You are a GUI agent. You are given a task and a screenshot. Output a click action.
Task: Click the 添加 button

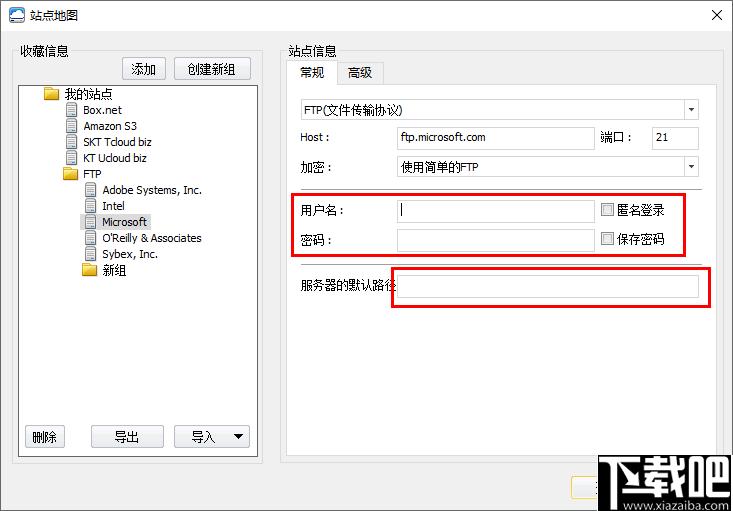coord(143,69)
